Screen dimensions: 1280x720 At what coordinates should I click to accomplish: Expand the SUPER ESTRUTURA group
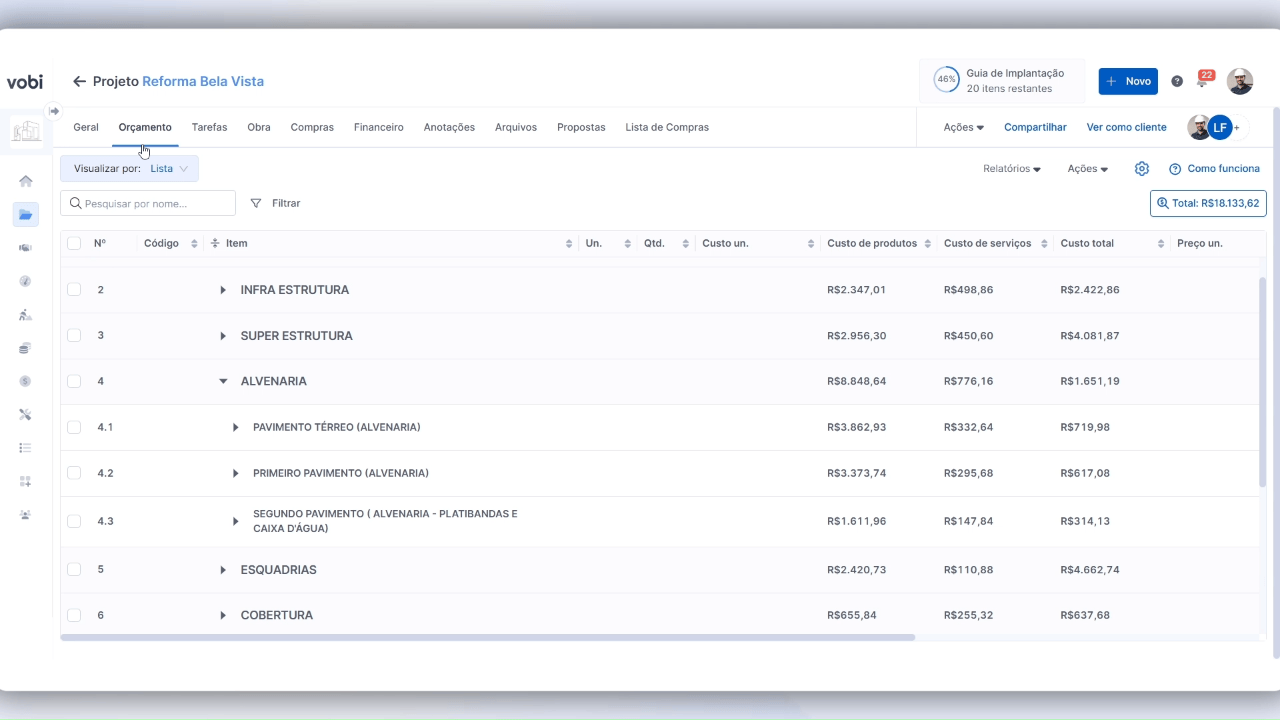click(x=223, y=336)
